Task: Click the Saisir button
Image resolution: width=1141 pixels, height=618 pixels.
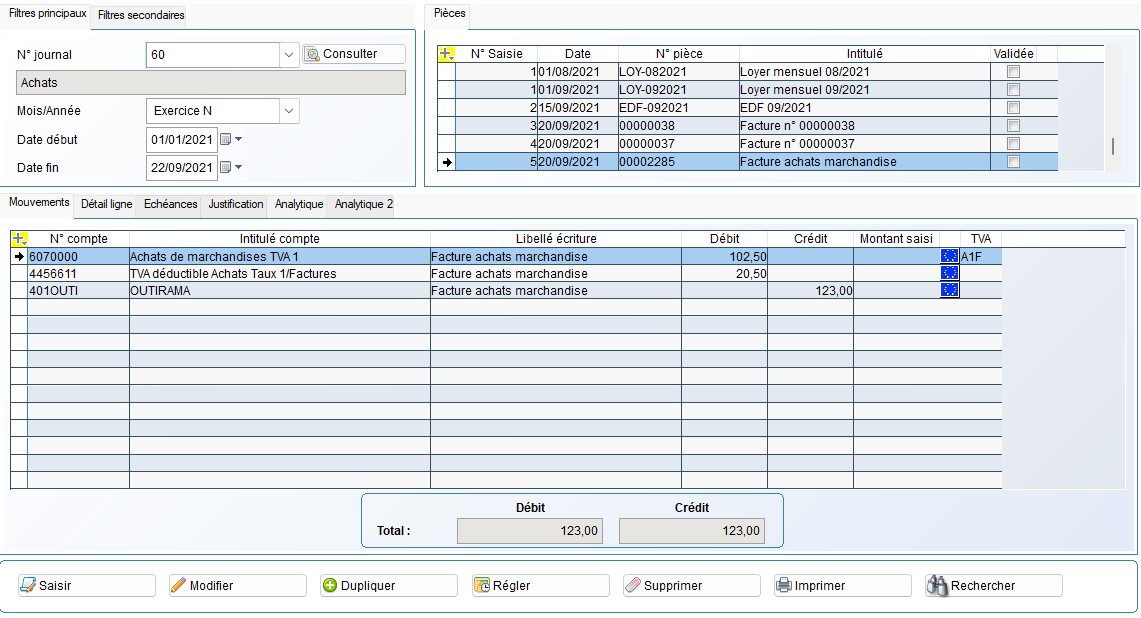Action: pyautogui.click(x=87, y=585)
